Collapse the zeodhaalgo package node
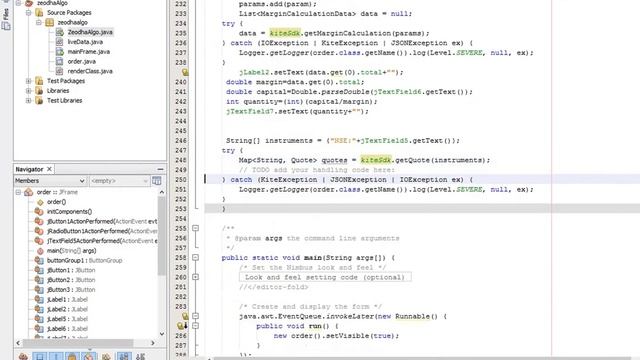This screenshot has height=360, width=640. [39, 22]
